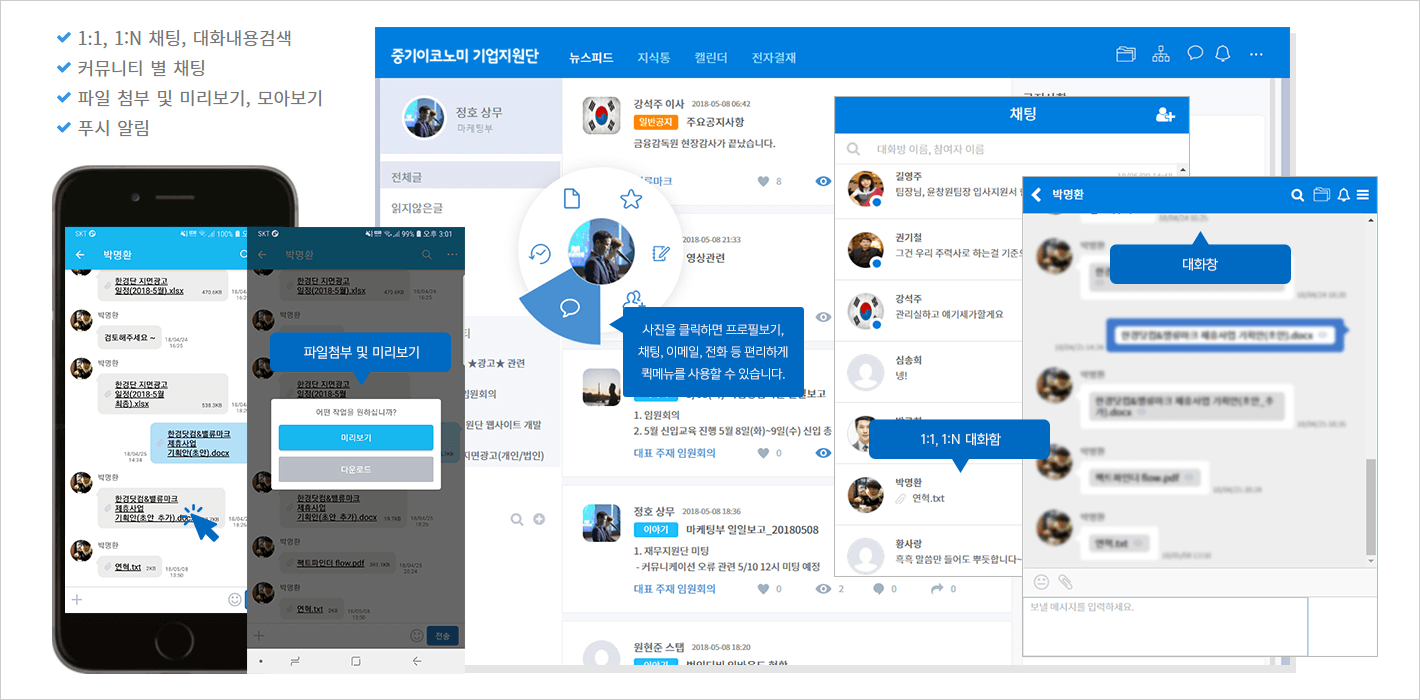
Task: Open the notification bell in the top navigation bar
Action: coord(1222,54)
